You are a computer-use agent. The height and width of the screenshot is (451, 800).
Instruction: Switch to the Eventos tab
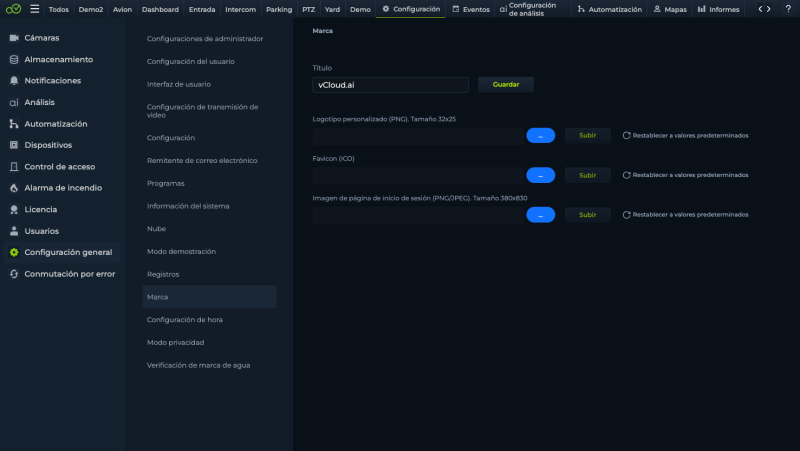pos(470,9)
